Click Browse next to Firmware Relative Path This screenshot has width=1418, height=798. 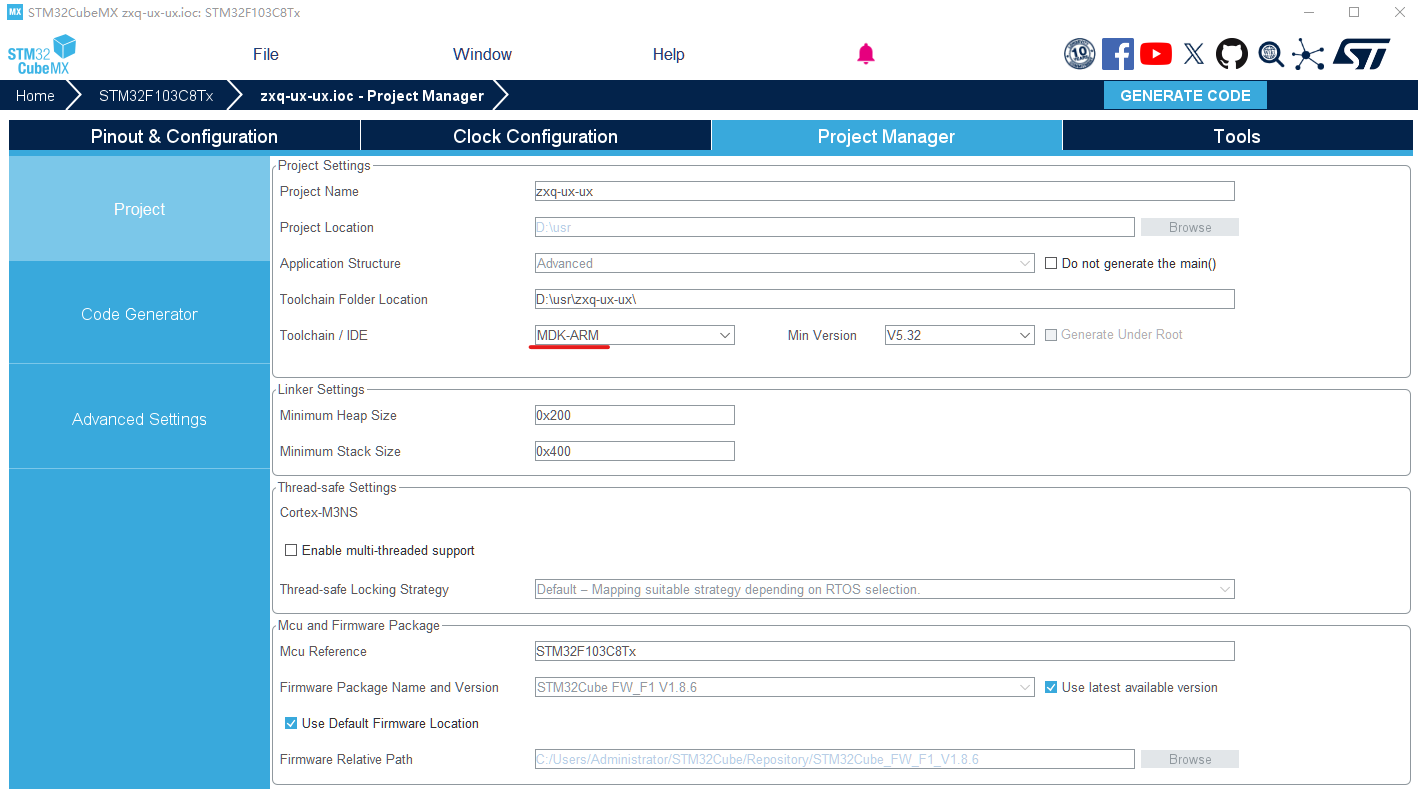coord(1190,760)
